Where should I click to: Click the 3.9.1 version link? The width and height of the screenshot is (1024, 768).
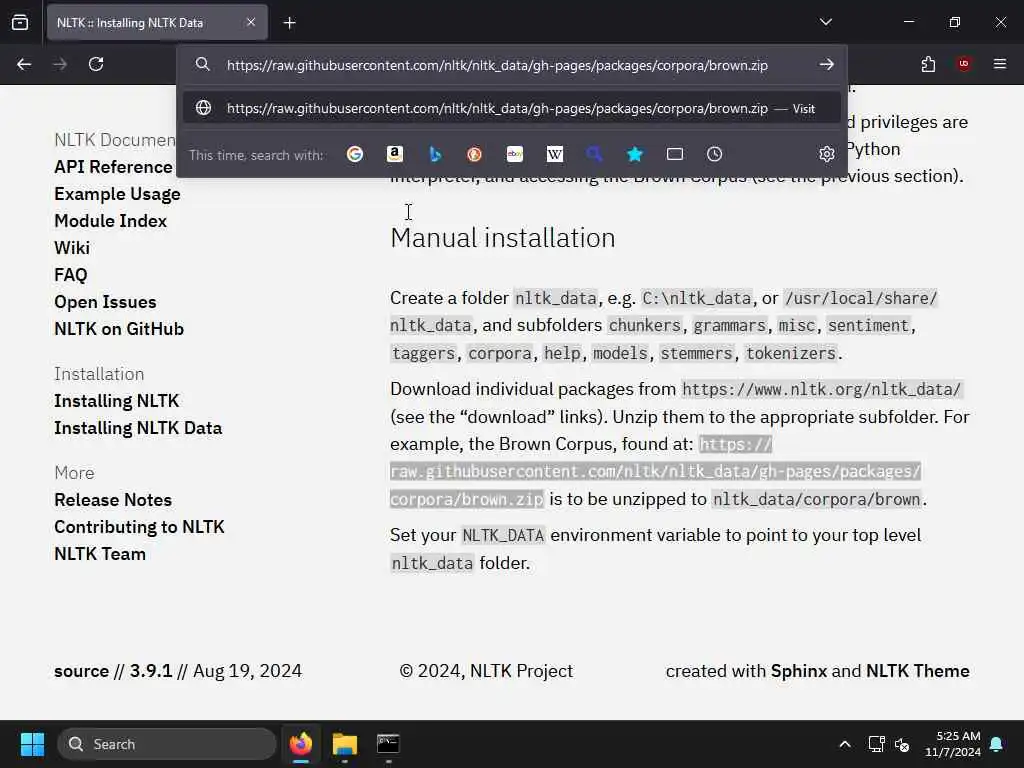click(151, 671)
